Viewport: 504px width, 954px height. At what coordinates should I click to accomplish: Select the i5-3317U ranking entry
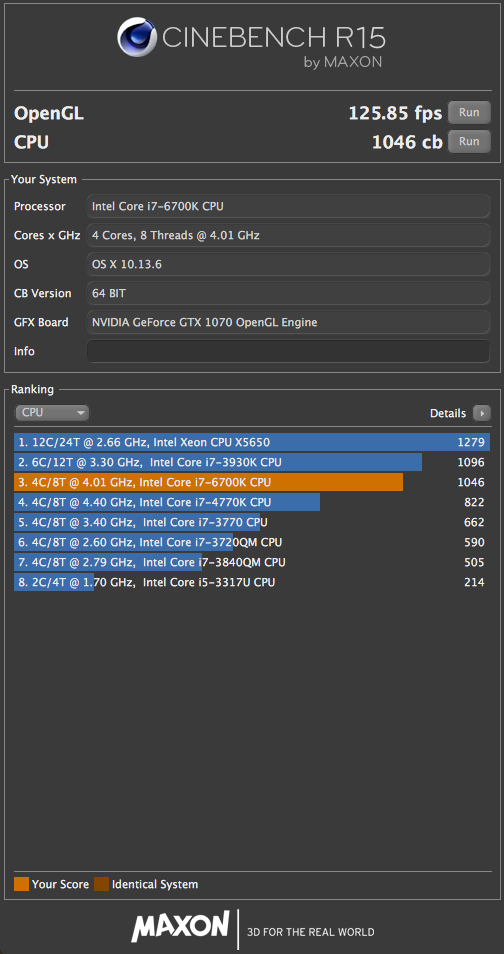point(251,582)
